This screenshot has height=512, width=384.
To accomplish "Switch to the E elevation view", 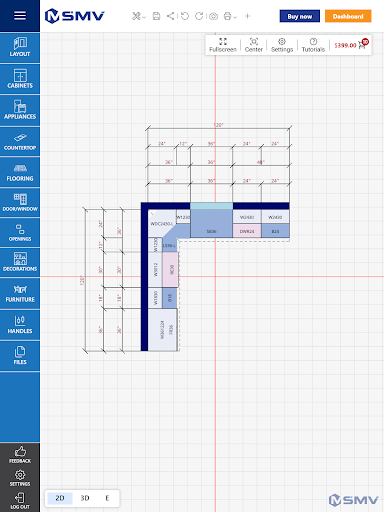I will (107, 498).
